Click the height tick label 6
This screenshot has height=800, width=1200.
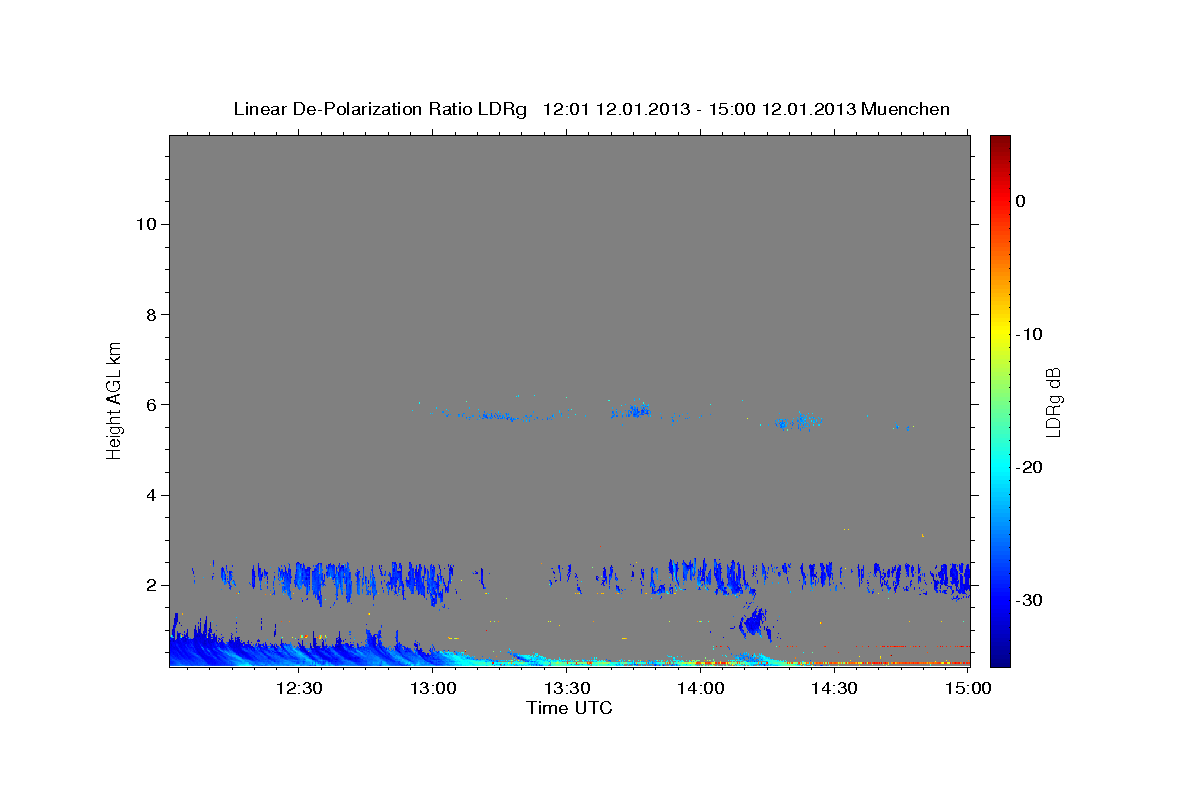click(x=149, y=405)
